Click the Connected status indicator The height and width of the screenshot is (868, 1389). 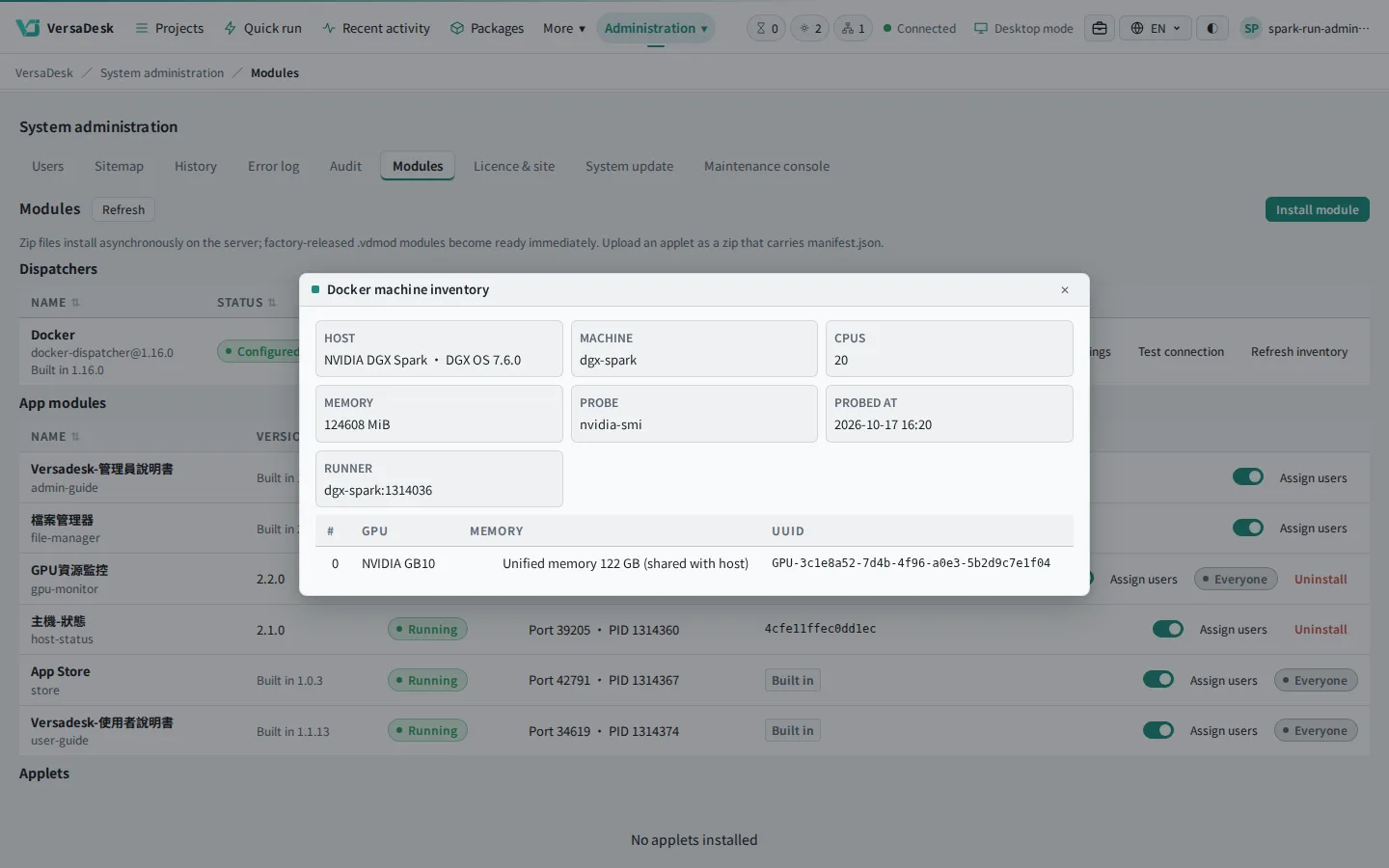click(x=919, y=28)
